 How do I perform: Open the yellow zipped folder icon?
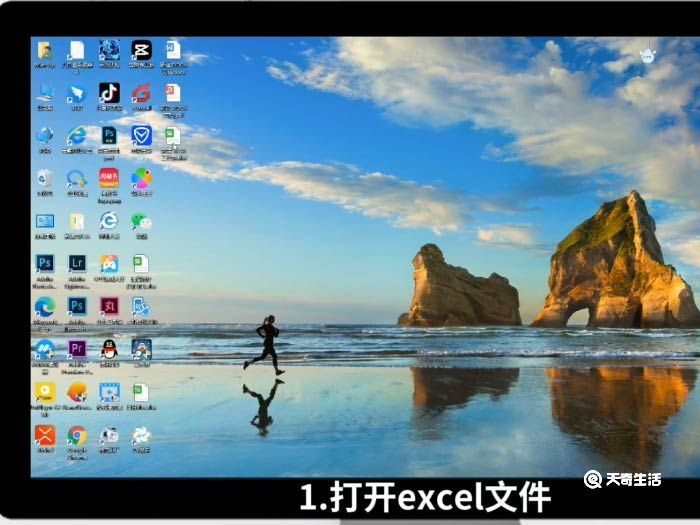coord(77,221)
